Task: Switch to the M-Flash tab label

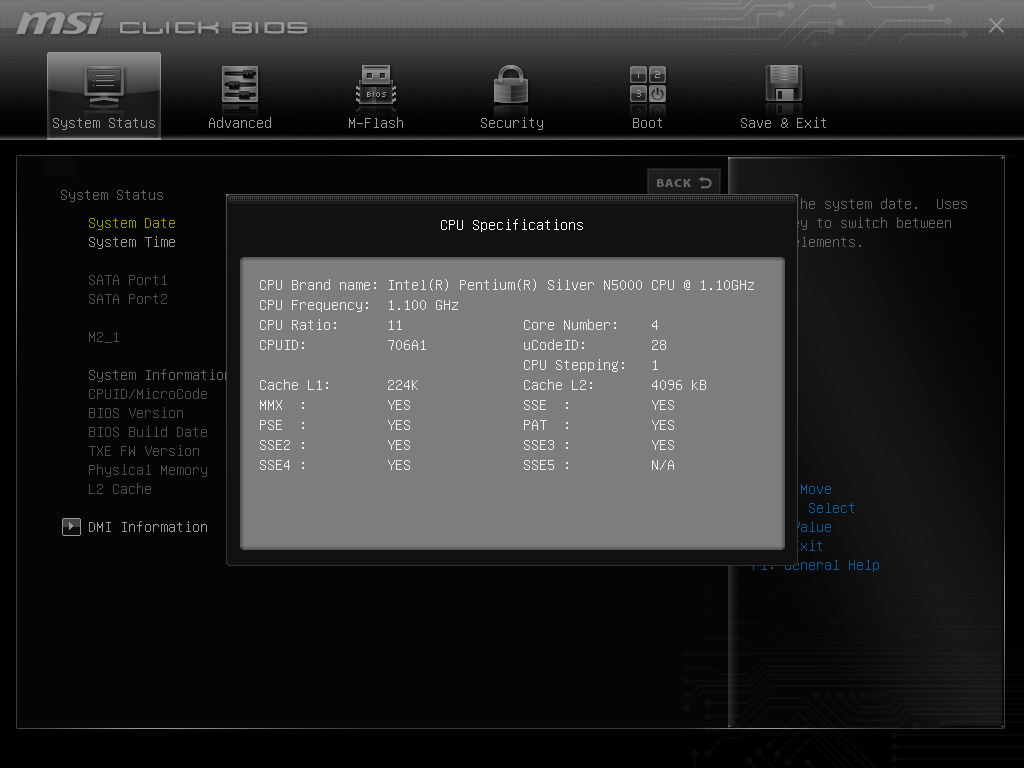Action: tap(376, 123)
